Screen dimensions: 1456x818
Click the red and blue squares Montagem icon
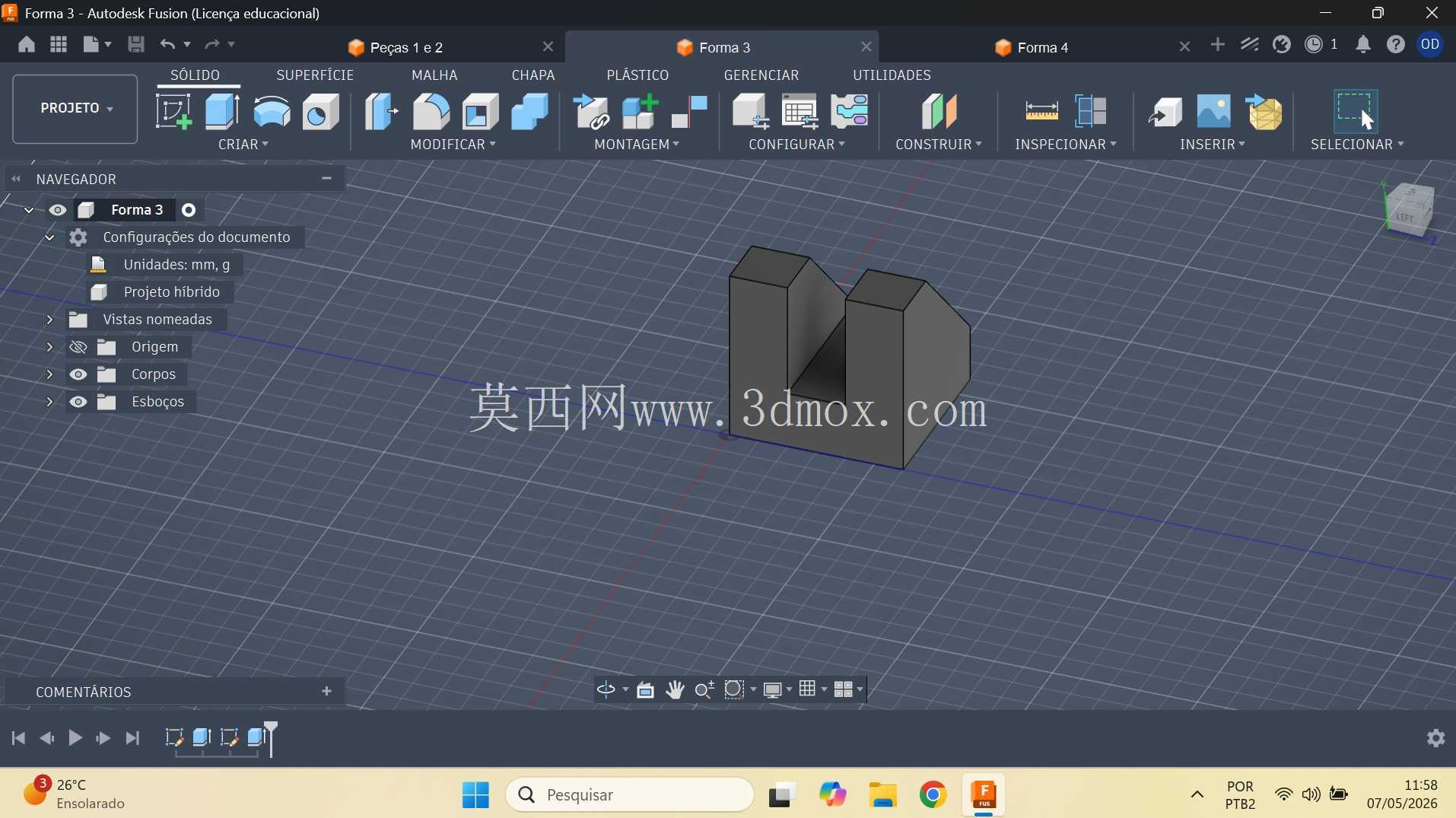(689, 111)
